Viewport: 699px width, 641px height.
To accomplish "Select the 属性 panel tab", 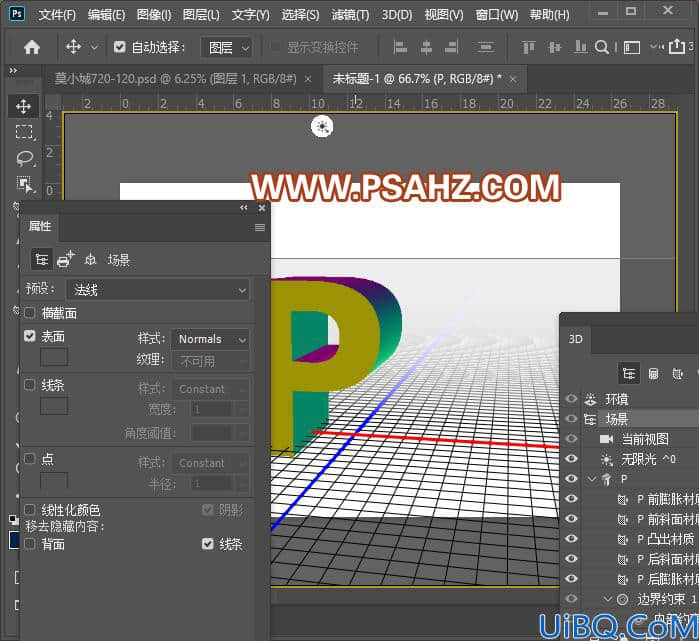I will (x=40, y=226).
